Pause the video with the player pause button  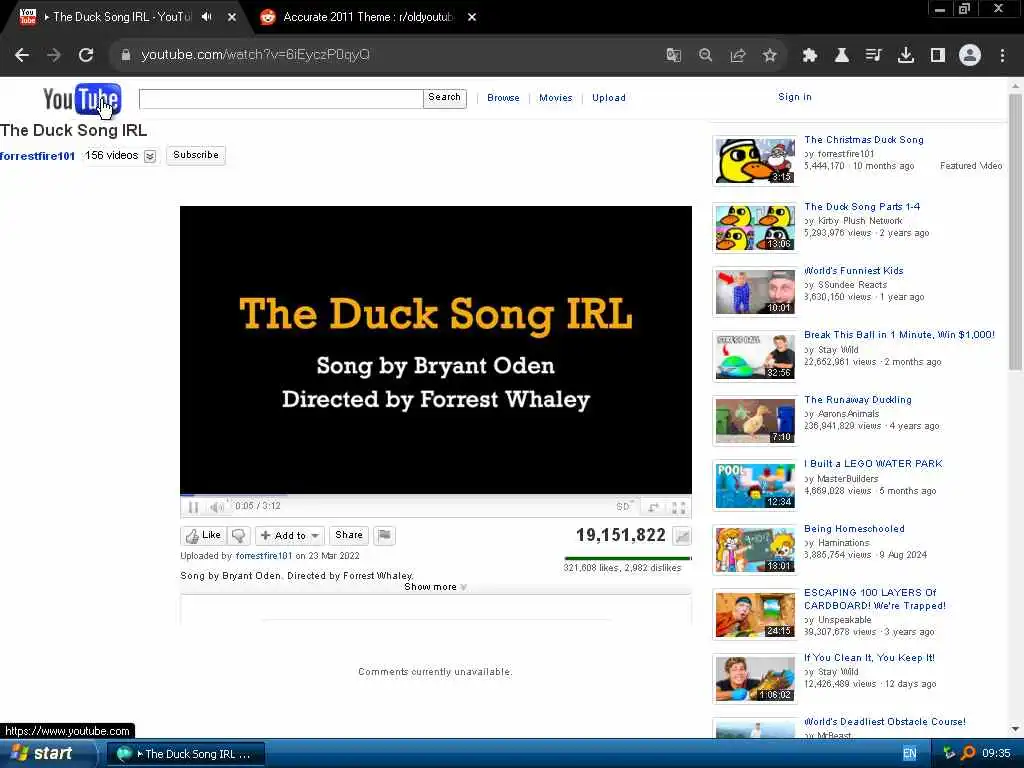click(x=193, y=506)
